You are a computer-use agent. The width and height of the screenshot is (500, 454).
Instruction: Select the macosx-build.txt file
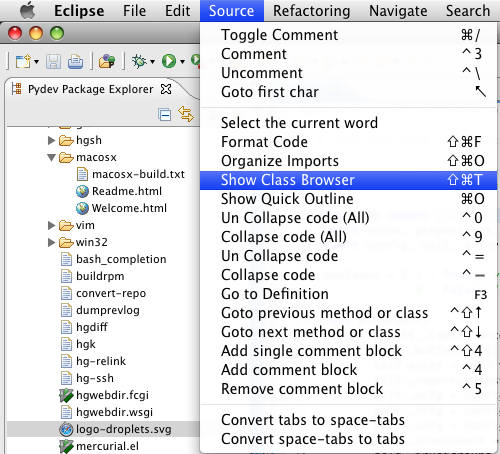point(138,174)
